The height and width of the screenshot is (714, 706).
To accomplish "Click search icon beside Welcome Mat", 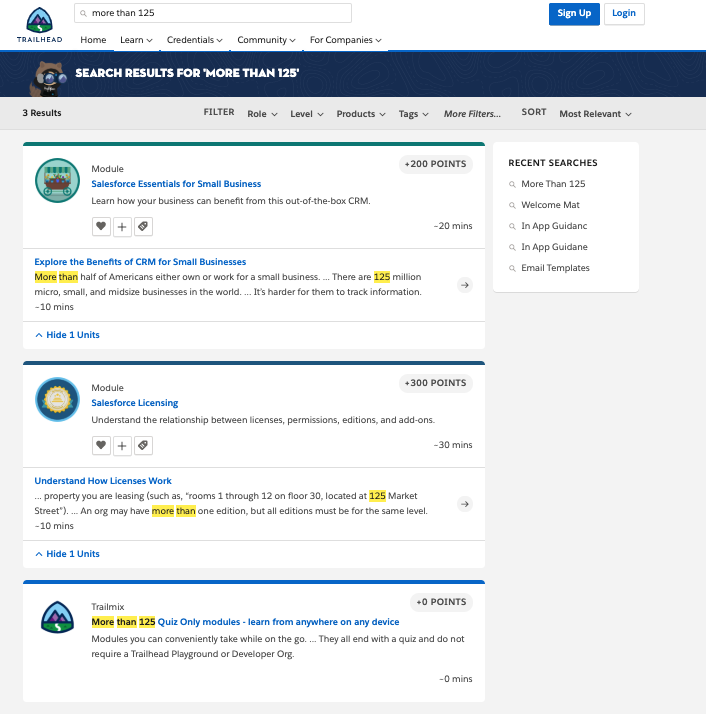I will tap(512, 205).
